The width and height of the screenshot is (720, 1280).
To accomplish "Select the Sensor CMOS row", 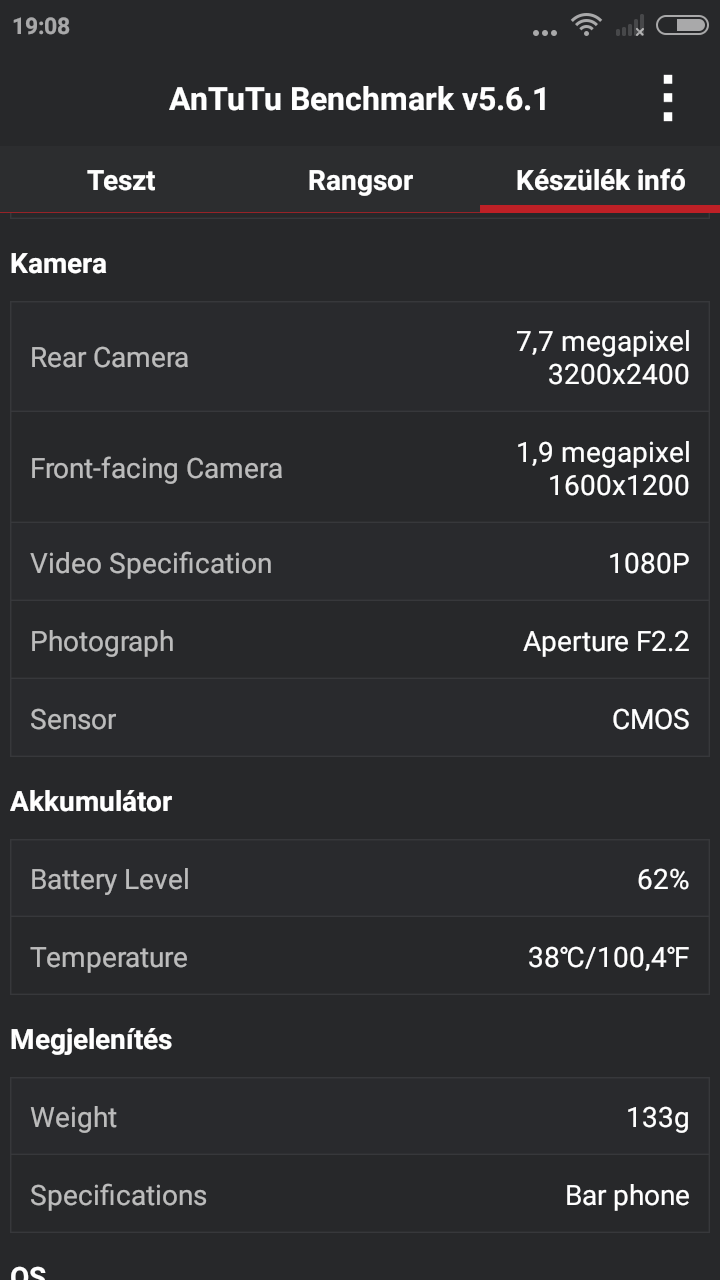I will (360, 719).
